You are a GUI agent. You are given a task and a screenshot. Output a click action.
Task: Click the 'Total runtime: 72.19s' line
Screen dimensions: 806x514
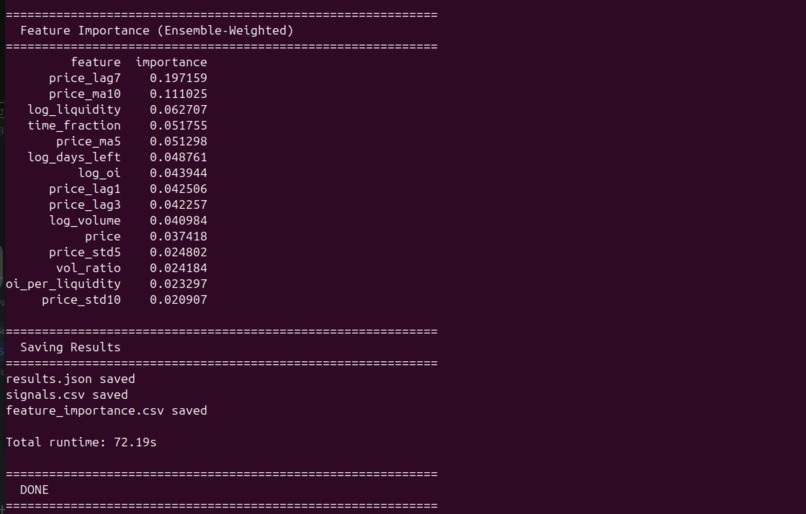point(81,443)
